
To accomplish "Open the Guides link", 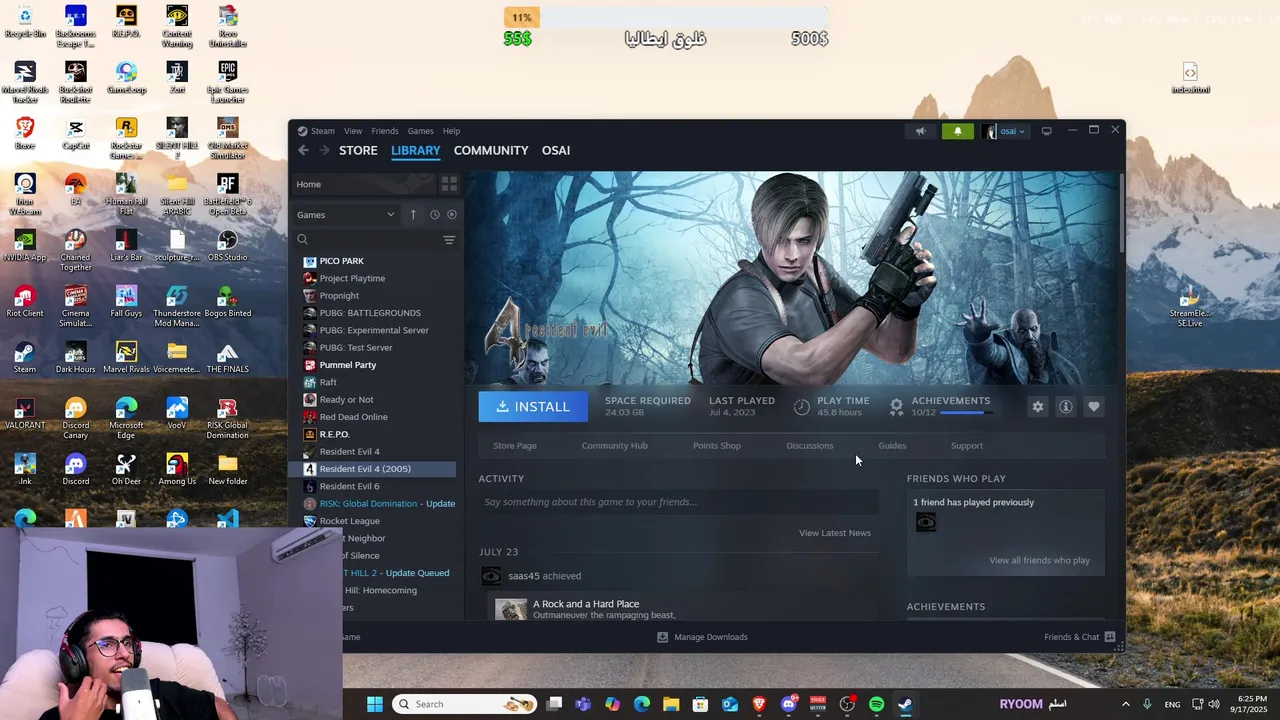I will coord(892,446).
